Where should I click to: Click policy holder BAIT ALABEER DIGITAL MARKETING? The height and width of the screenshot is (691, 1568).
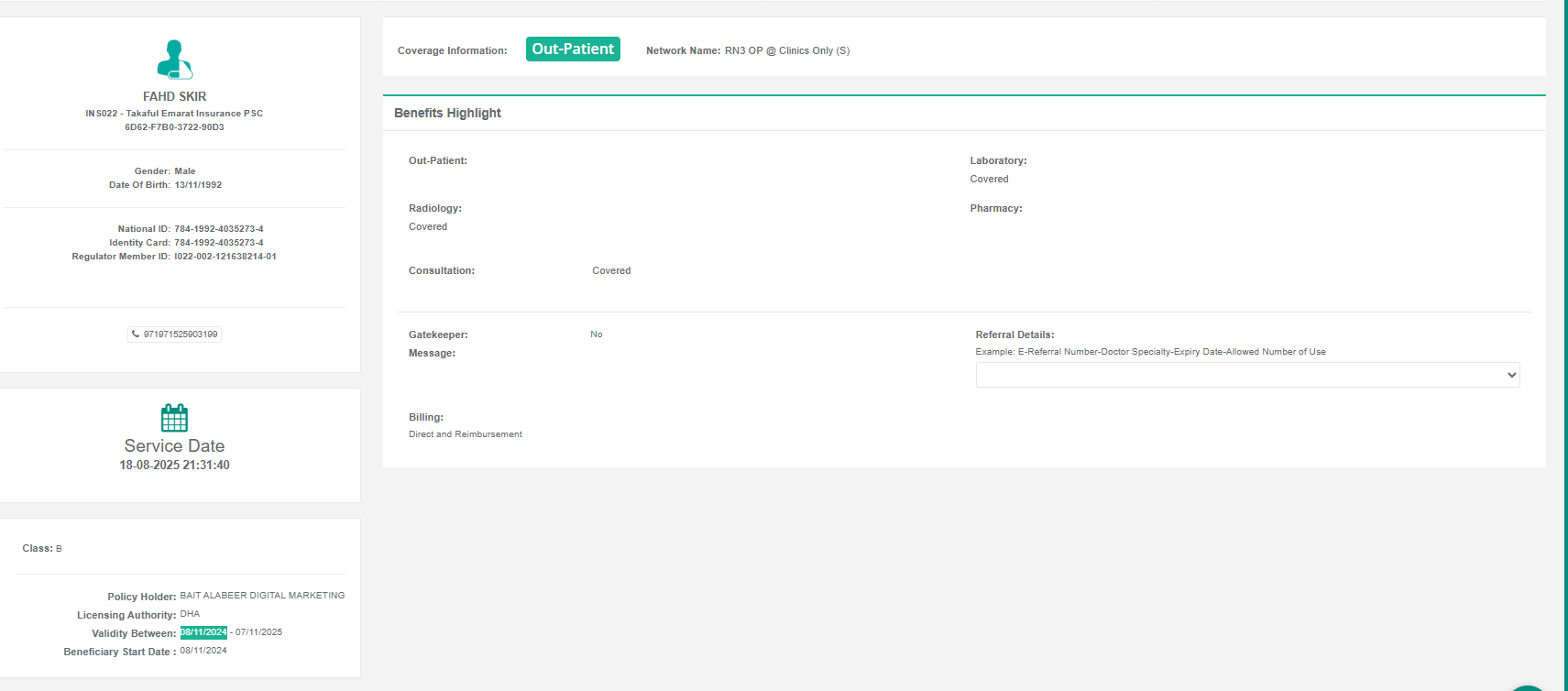[x=262, y=596]
